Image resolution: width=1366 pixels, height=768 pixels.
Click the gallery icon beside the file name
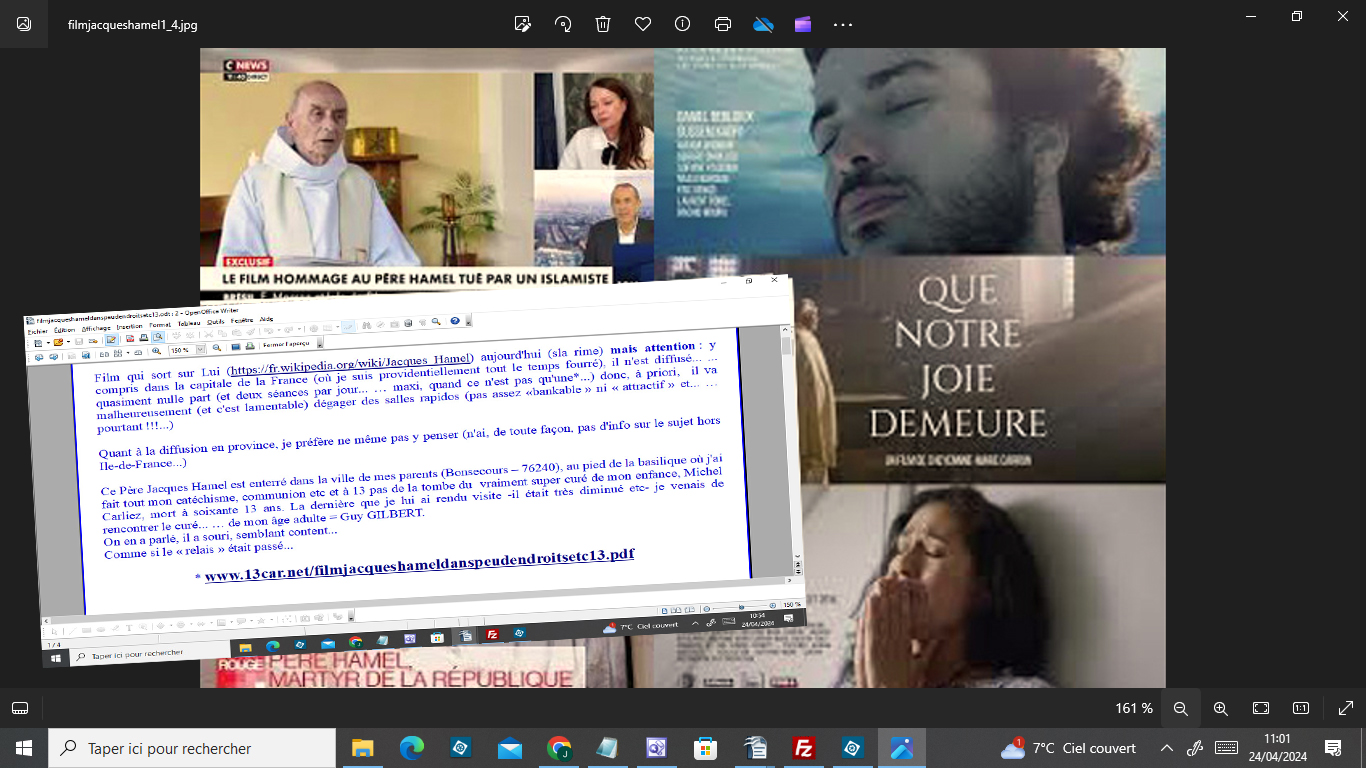click(x=24, y=24)
